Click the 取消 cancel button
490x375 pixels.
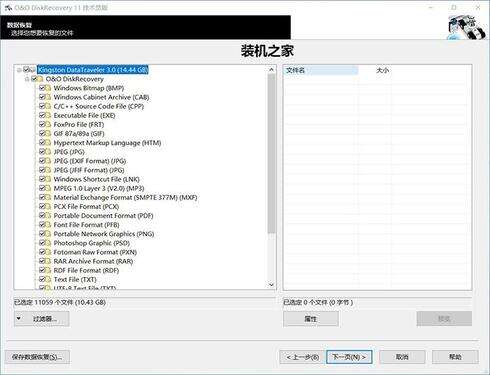[402, 357]
